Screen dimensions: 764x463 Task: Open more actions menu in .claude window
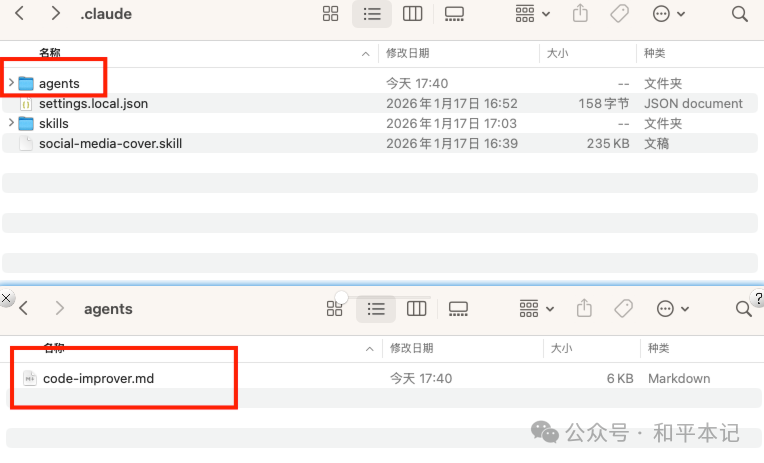(x=668, y=14)
